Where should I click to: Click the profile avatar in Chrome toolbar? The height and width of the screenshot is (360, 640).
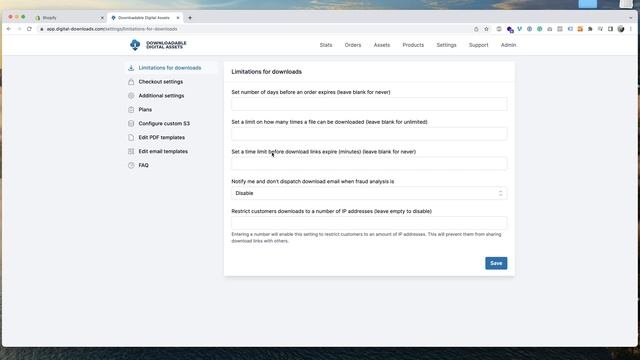[x=621, y=29]
